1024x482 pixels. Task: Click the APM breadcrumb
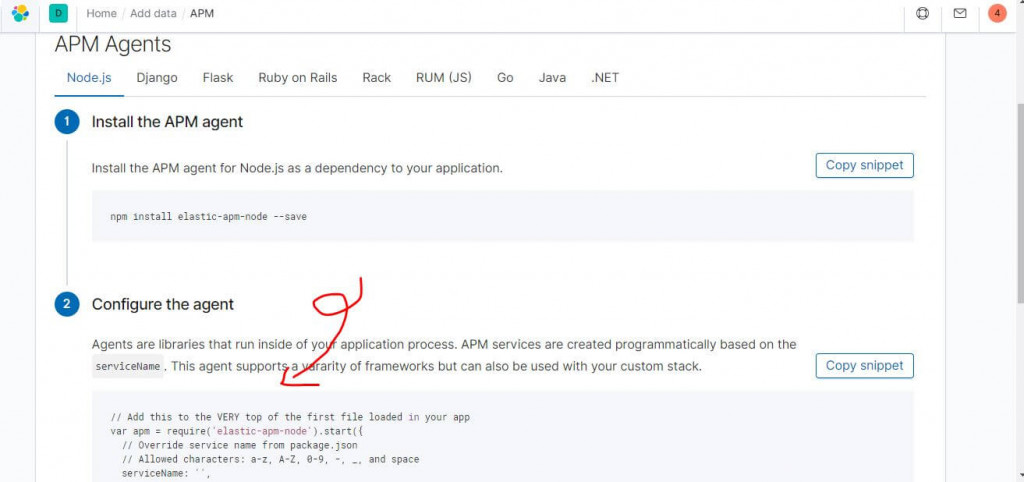[202, 13]
